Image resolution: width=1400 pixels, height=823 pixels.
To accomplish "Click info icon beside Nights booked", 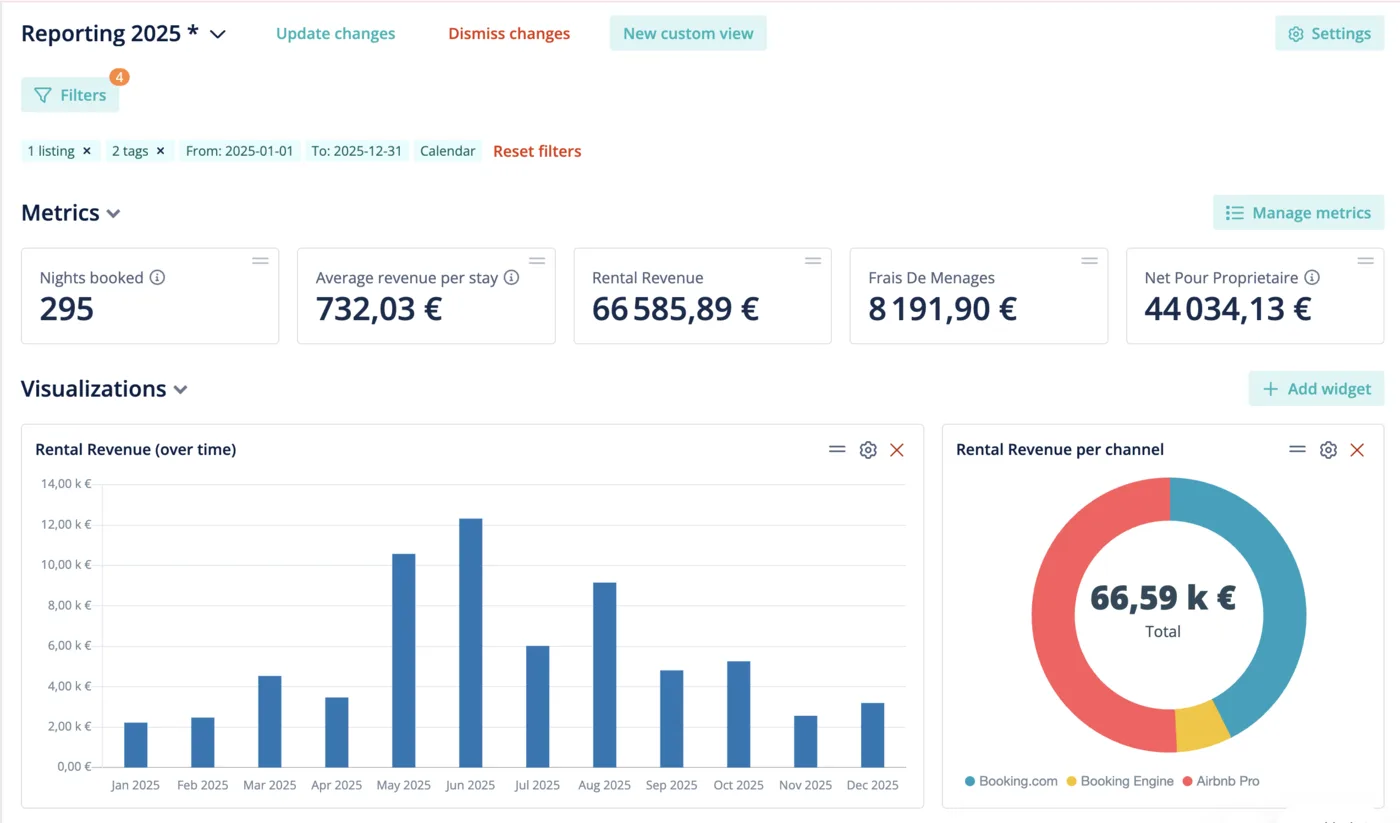I will coord(157,277).
